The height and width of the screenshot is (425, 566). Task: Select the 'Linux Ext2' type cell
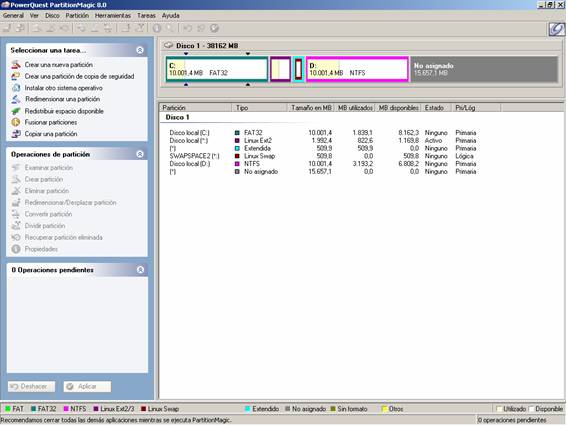[258, 140]
